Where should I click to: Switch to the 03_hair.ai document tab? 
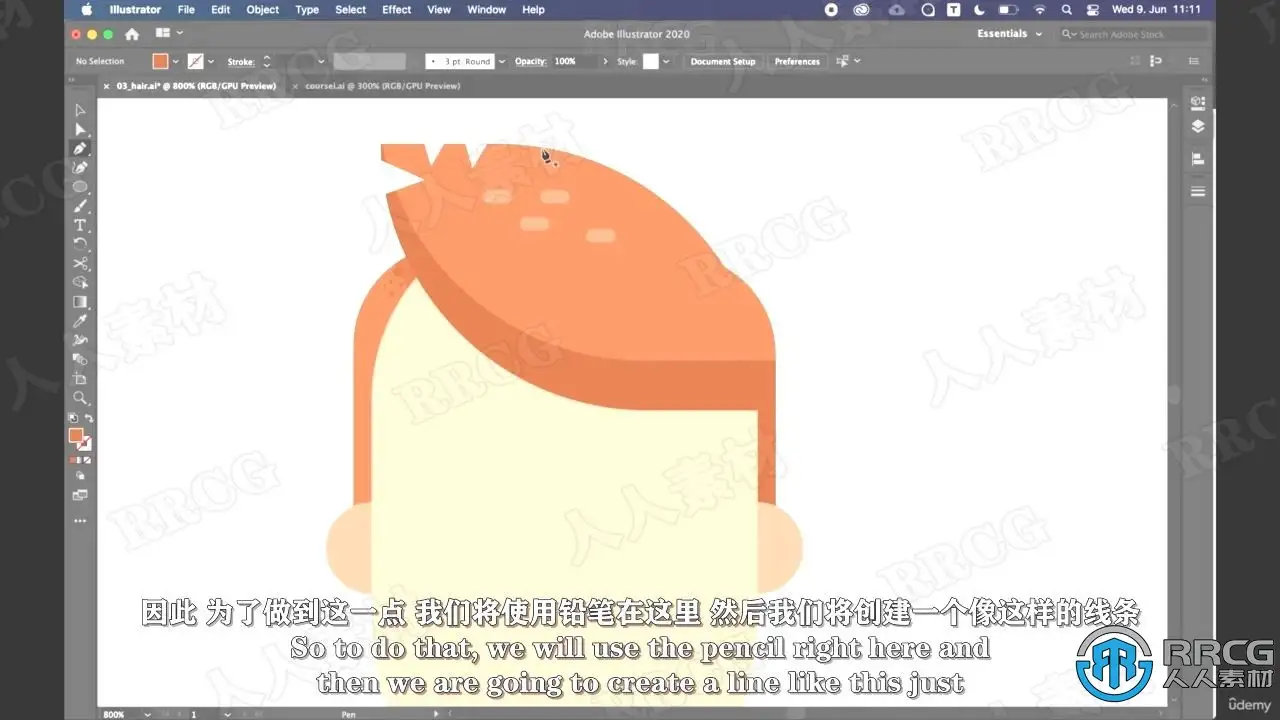coord(196,86)
